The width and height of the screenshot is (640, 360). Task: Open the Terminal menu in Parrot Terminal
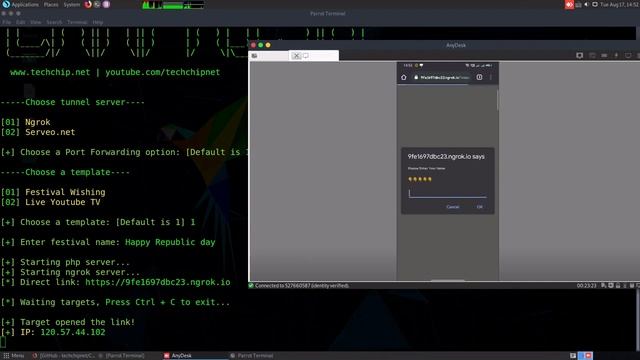pyautogui.click(x=77, y=22)
